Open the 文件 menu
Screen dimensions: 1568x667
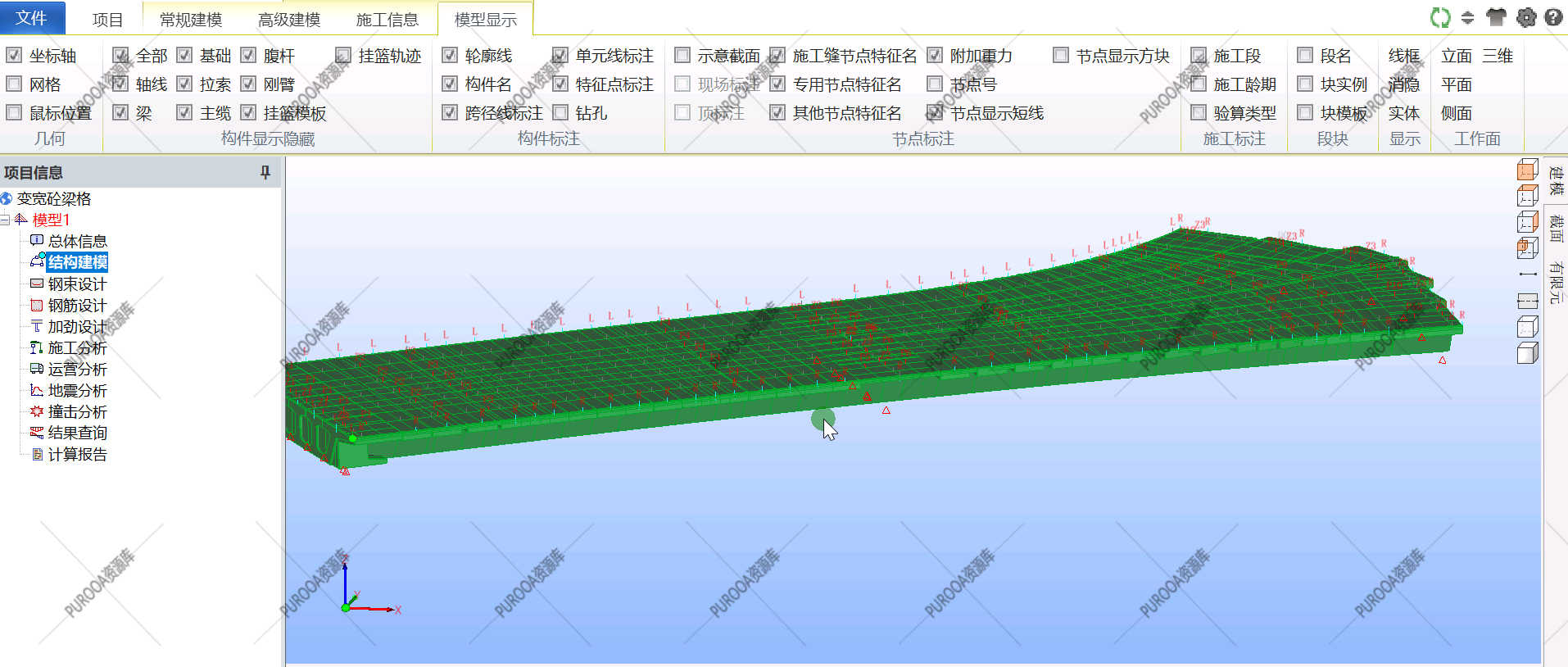pyautogui.click(x=31, y=17)
